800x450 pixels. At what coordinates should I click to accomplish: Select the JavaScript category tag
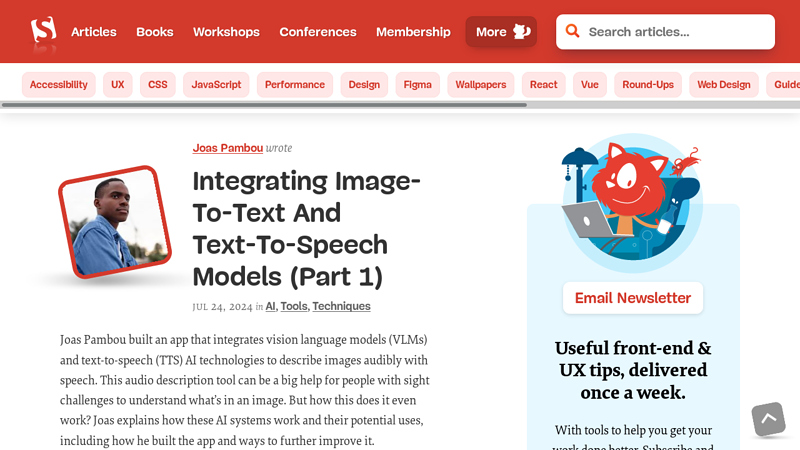[x=216, y=85]
